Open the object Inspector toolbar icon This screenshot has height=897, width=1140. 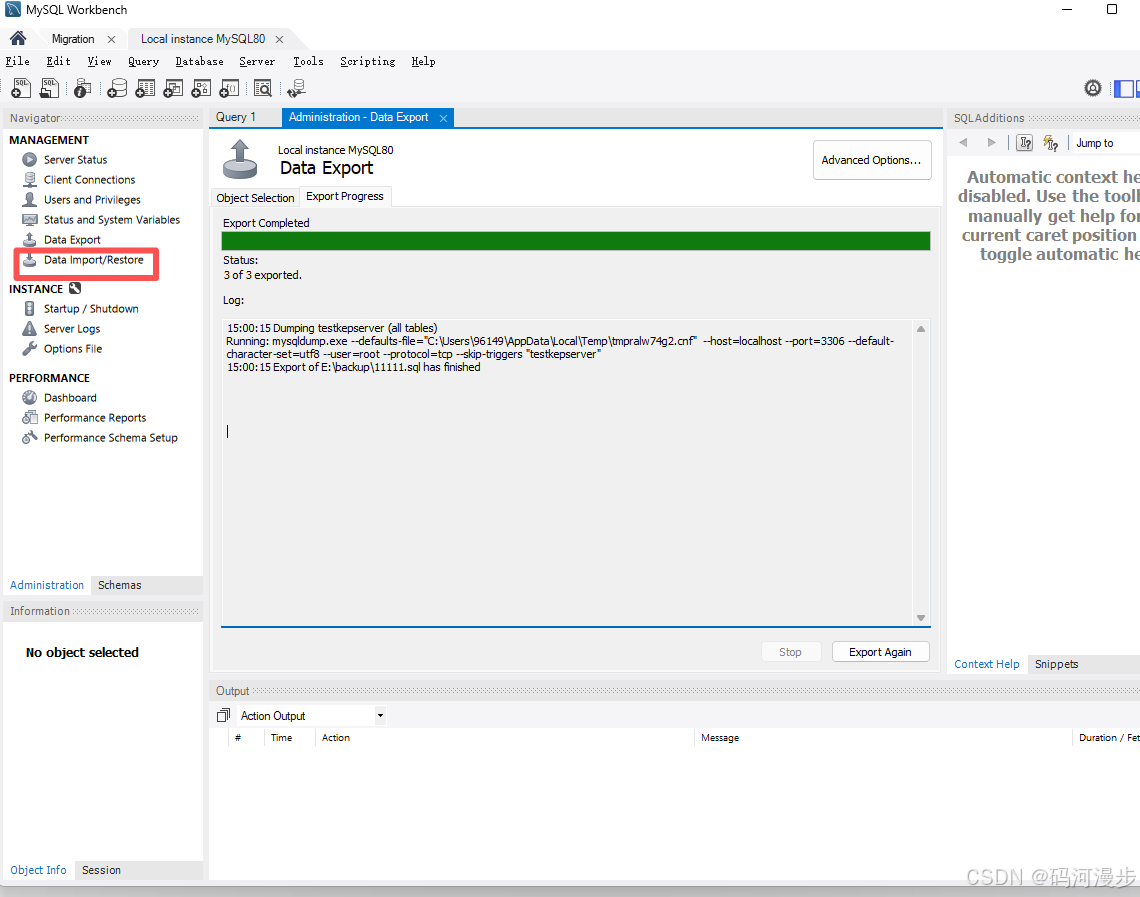point(83,88)
